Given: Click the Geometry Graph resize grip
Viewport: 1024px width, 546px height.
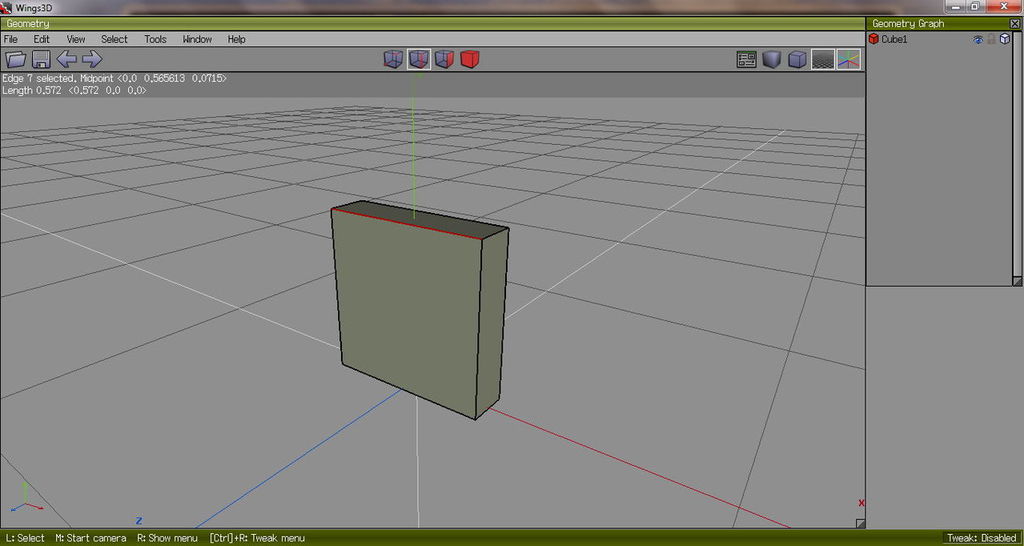Looking at the screenshot, I should pos(1017,281).
